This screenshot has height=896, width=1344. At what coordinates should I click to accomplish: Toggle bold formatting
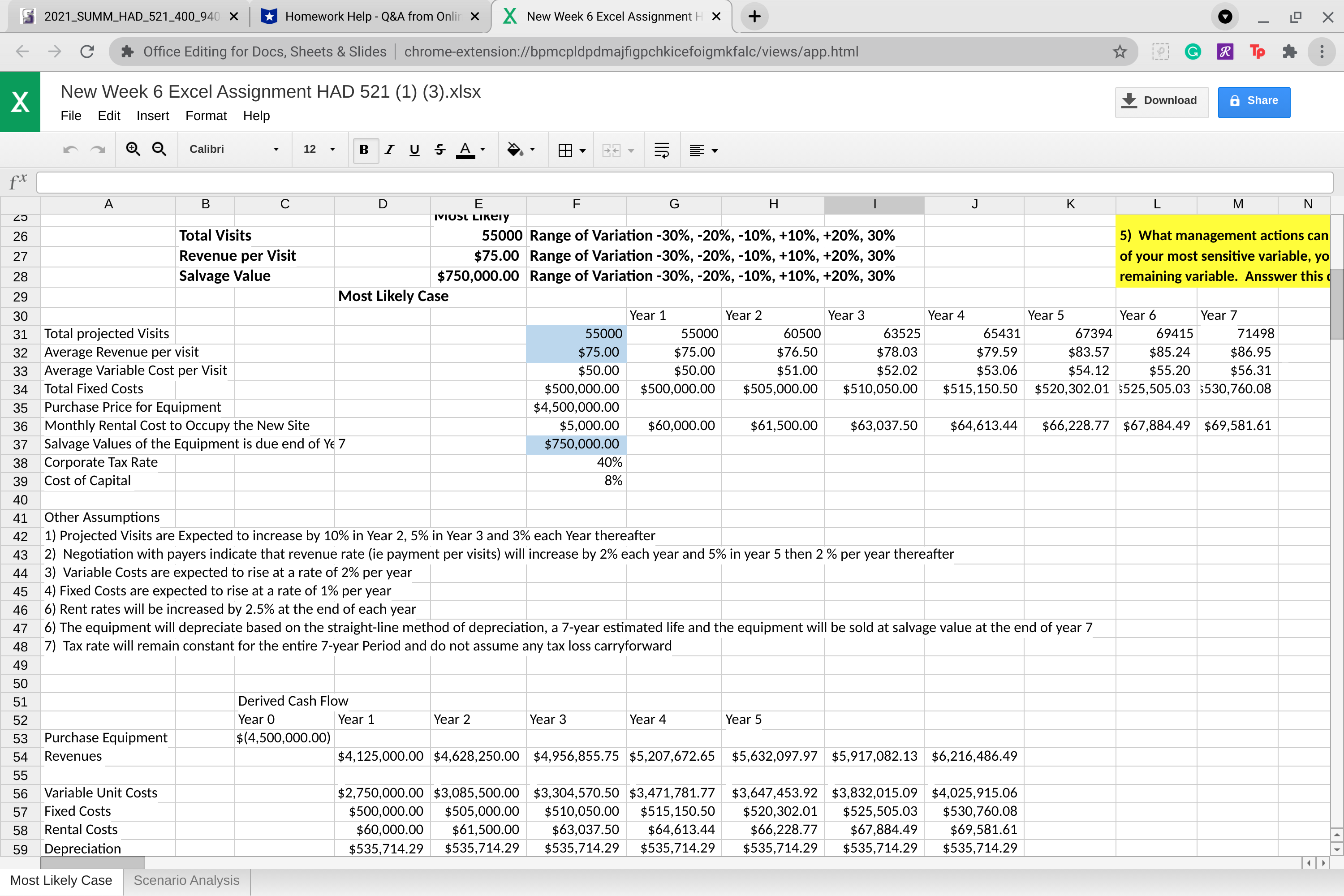point(365,149)
